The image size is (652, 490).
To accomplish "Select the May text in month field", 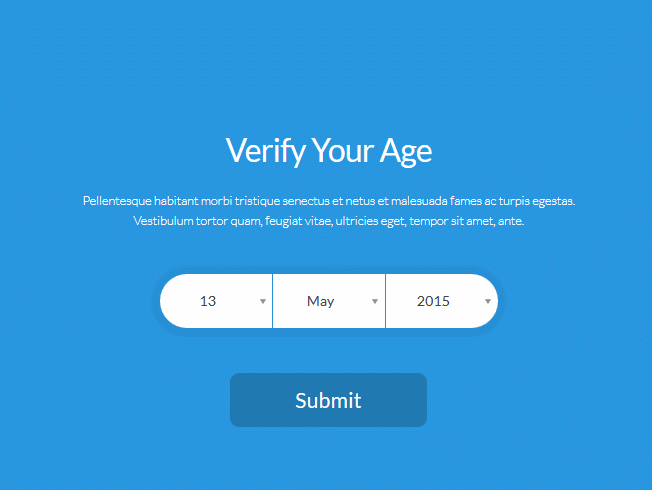I will [321, 301].
